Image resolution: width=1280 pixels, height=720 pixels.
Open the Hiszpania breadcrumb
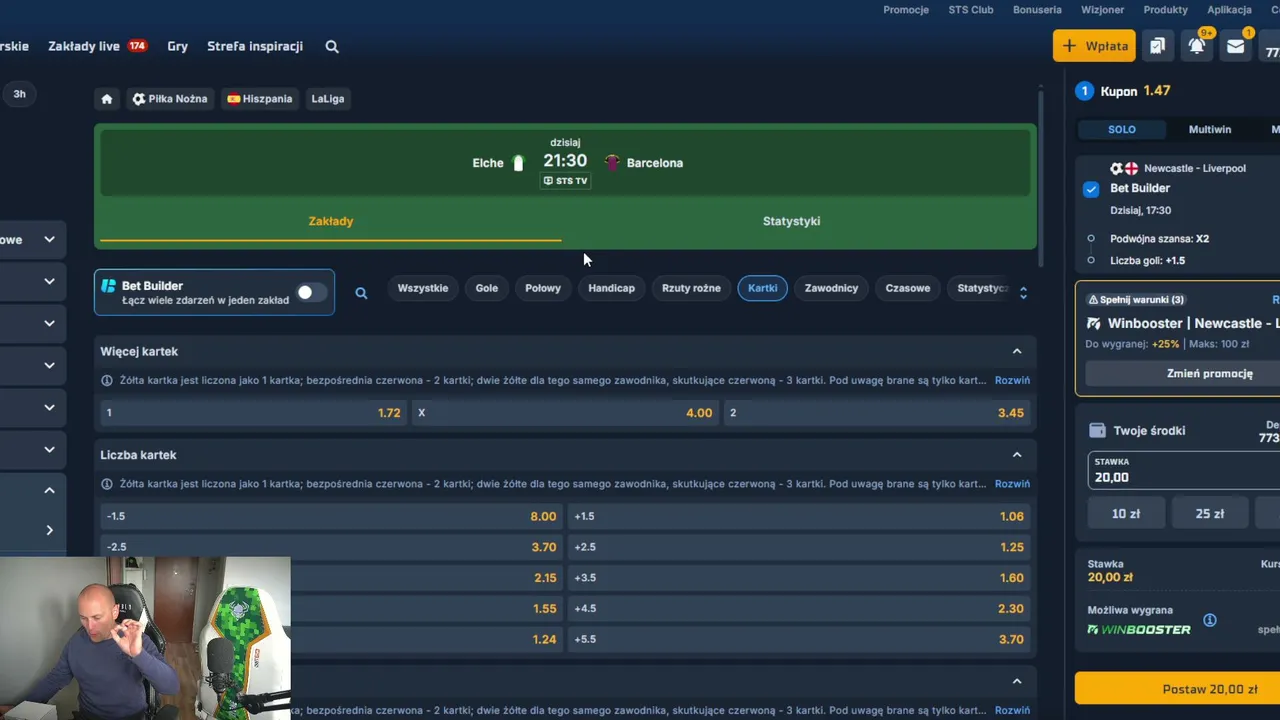coord(260,99)
